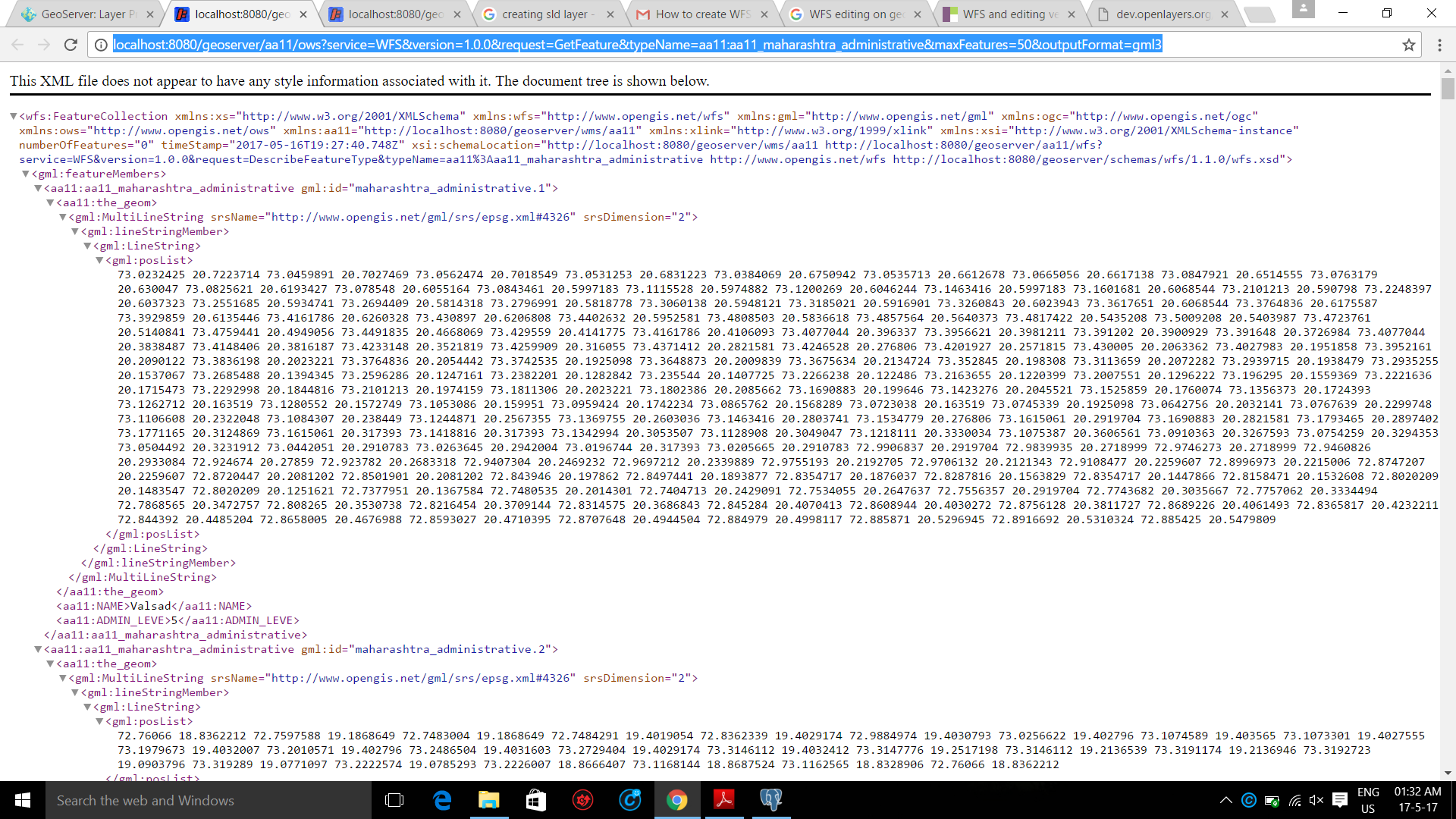Collapse the gml:featureMembers node
This screenshot has width=1456, height=819.
click(x=26, y=174)
